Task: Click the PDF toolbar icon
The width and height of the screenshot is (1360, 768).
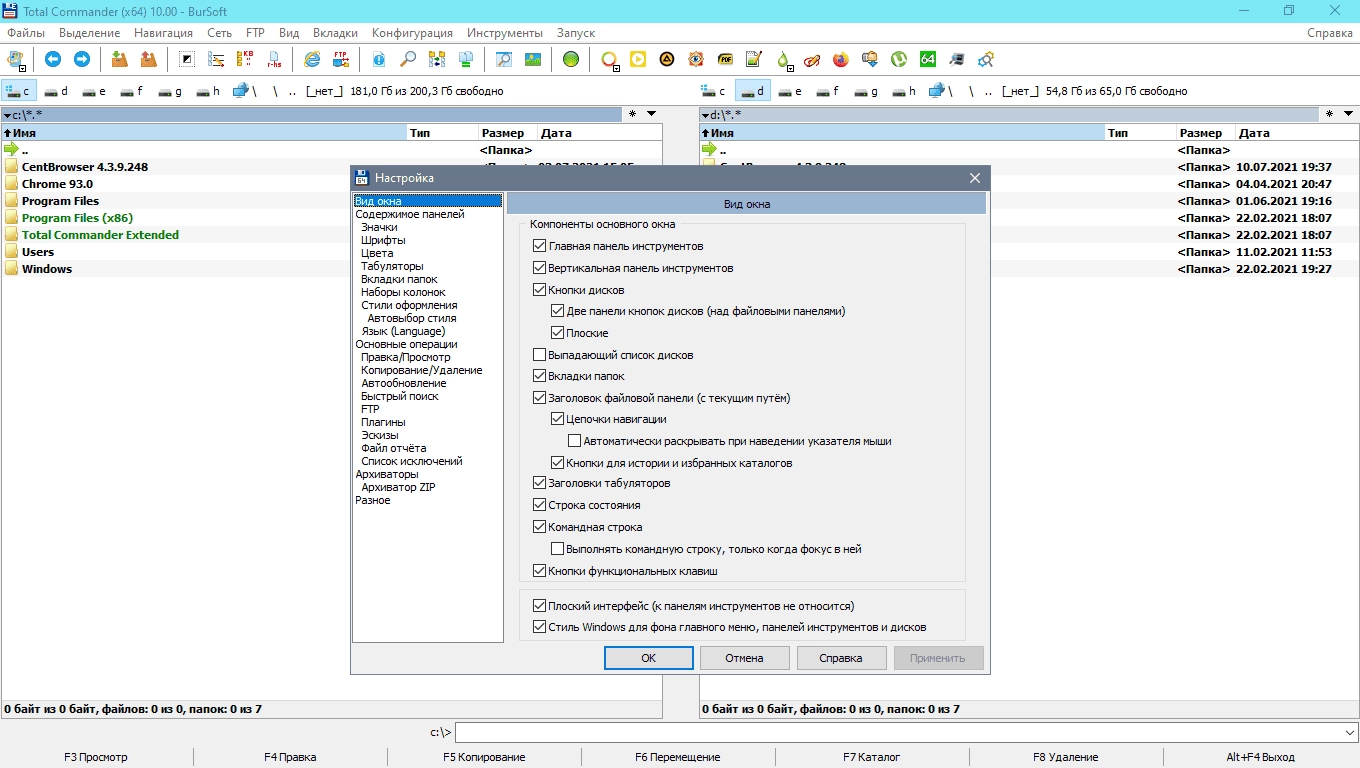Action: tap(725, 59)
